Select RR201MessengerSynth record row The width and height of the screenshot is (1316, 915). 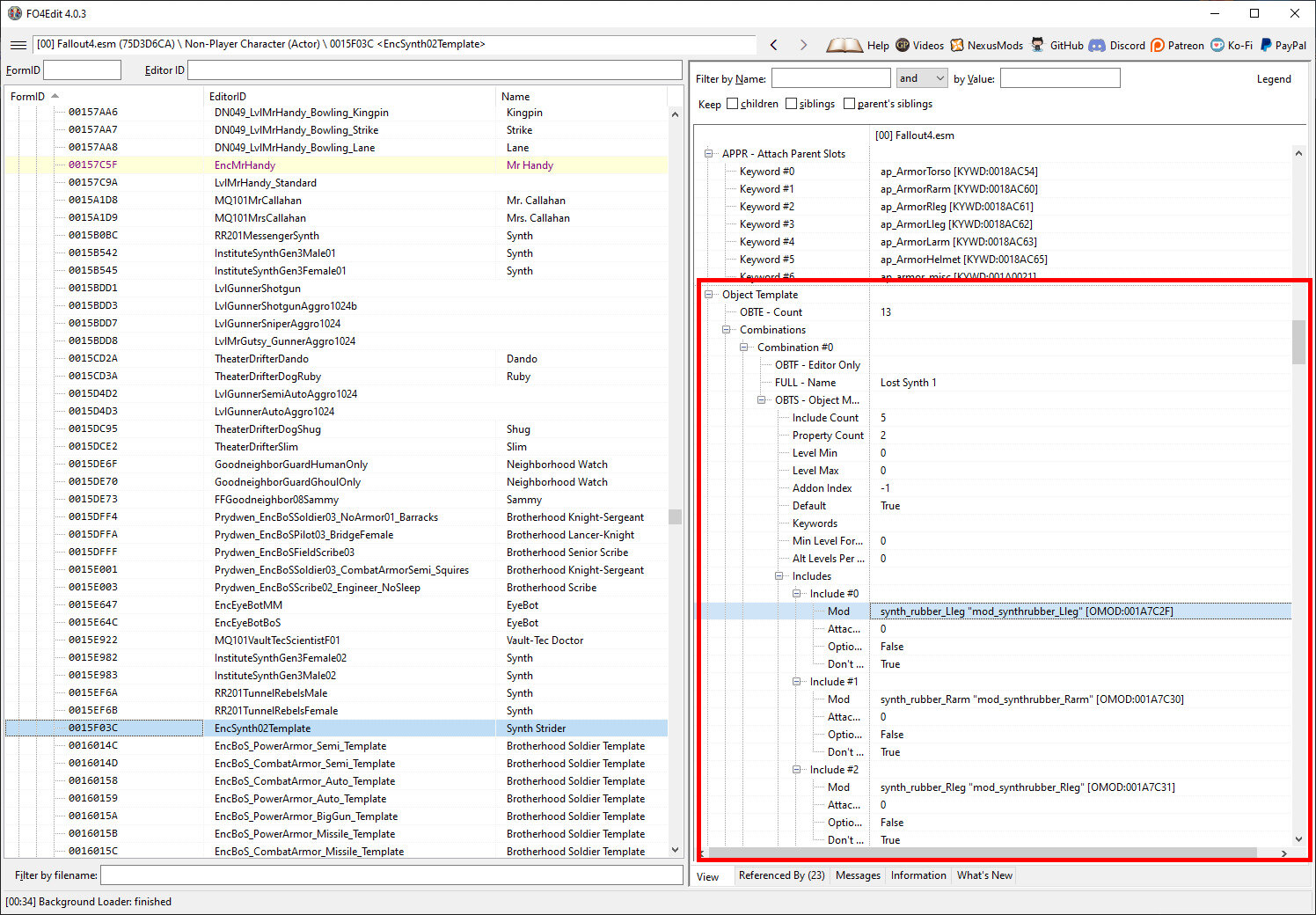[337, 235]
